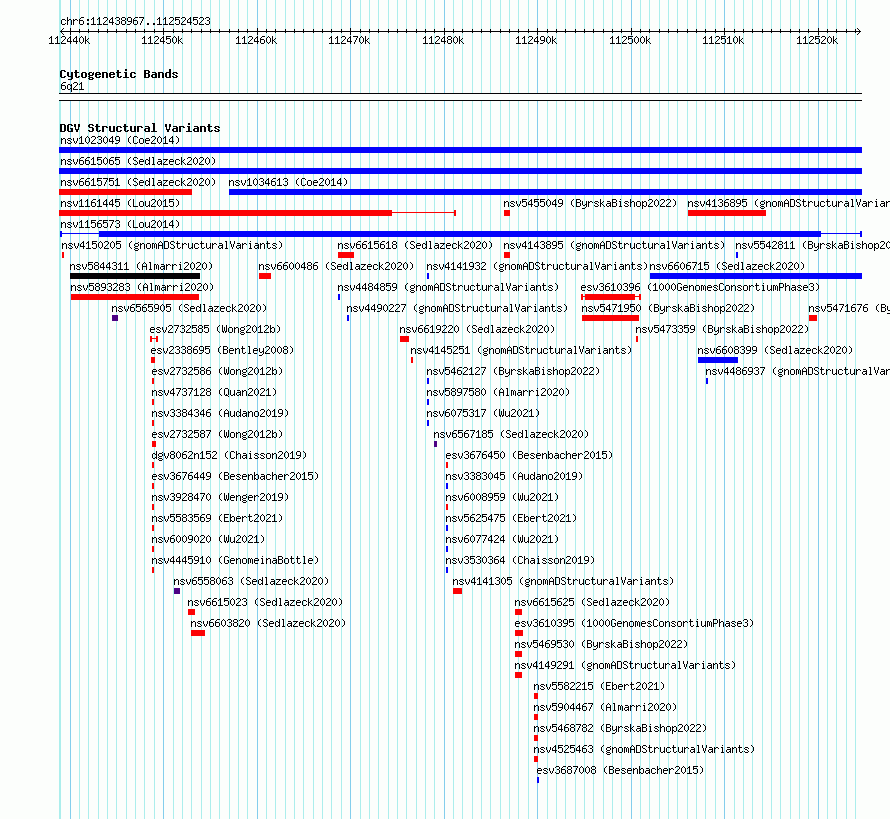Open esv3676449 (Besenbacher2015) variant

click(235, 476)
